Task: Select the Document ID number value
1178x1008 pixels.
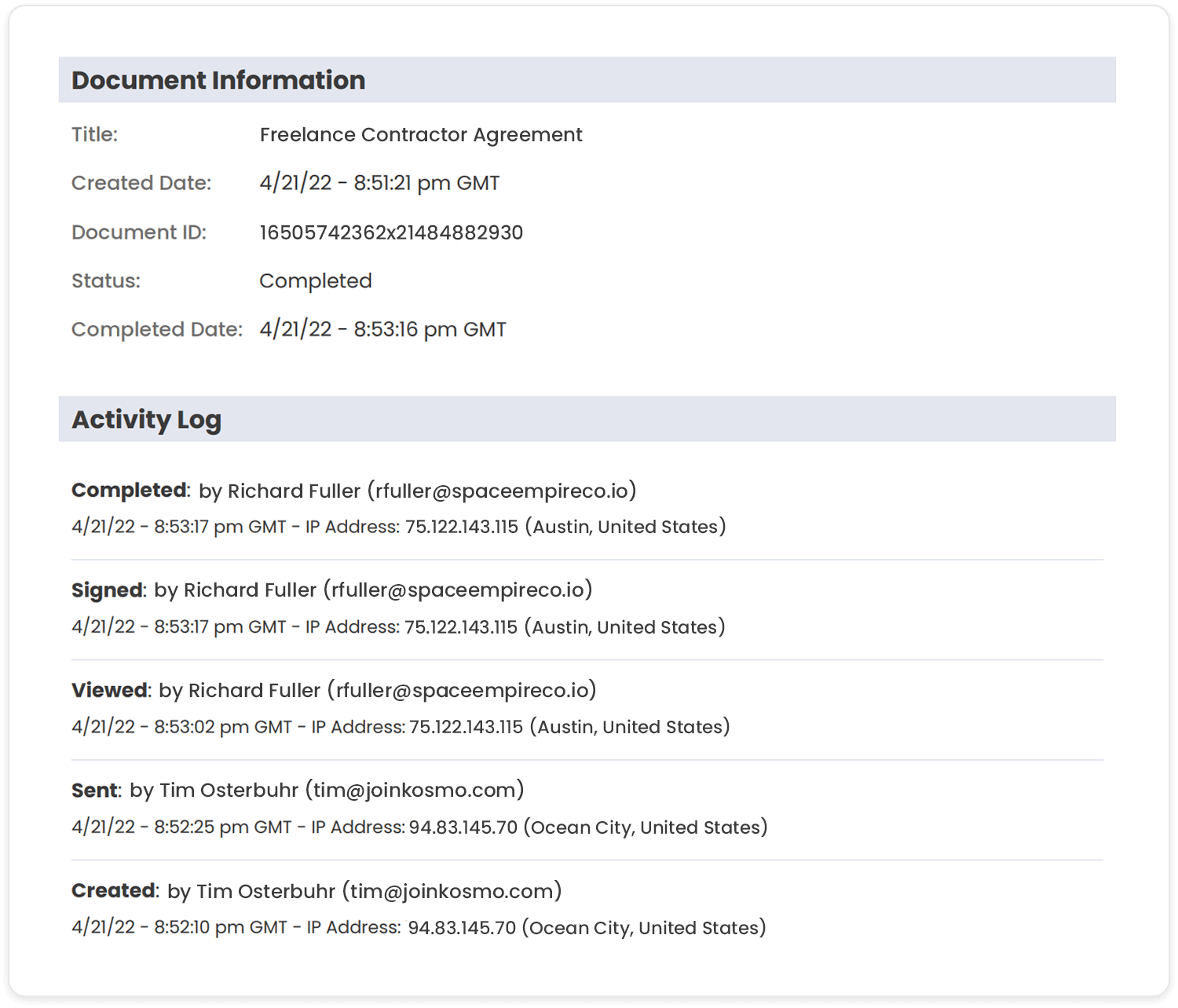Action: point(391,232)
